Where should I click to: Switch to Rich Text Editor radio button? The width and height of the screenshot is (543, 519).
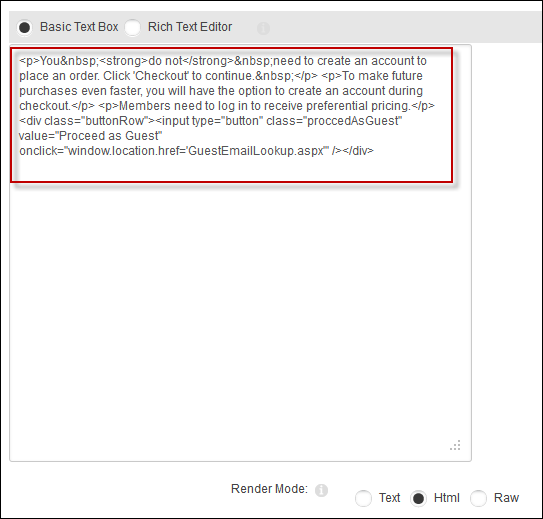coord(132,27)
